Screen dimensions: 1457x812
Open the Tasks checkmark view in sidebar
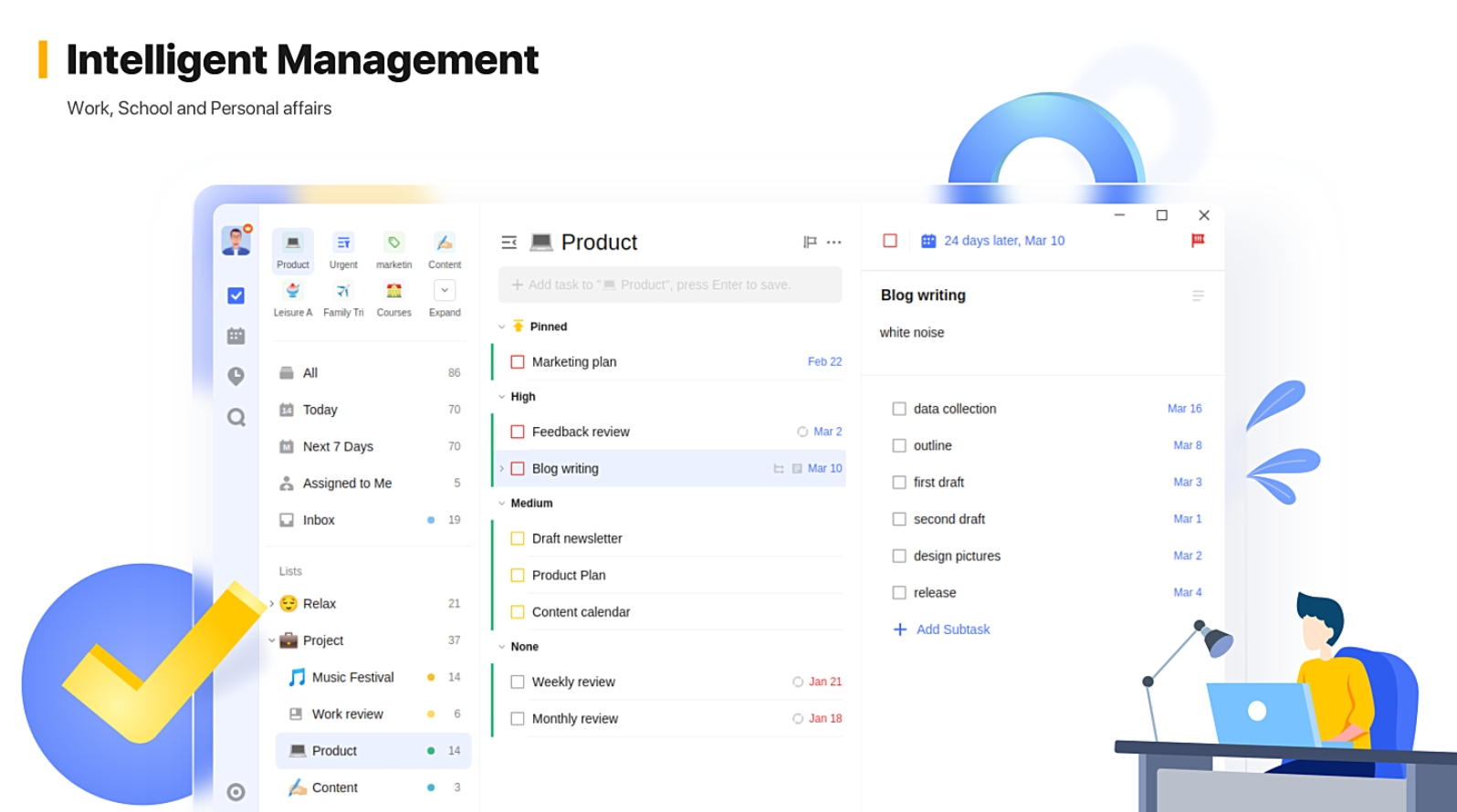pos(236,296)
